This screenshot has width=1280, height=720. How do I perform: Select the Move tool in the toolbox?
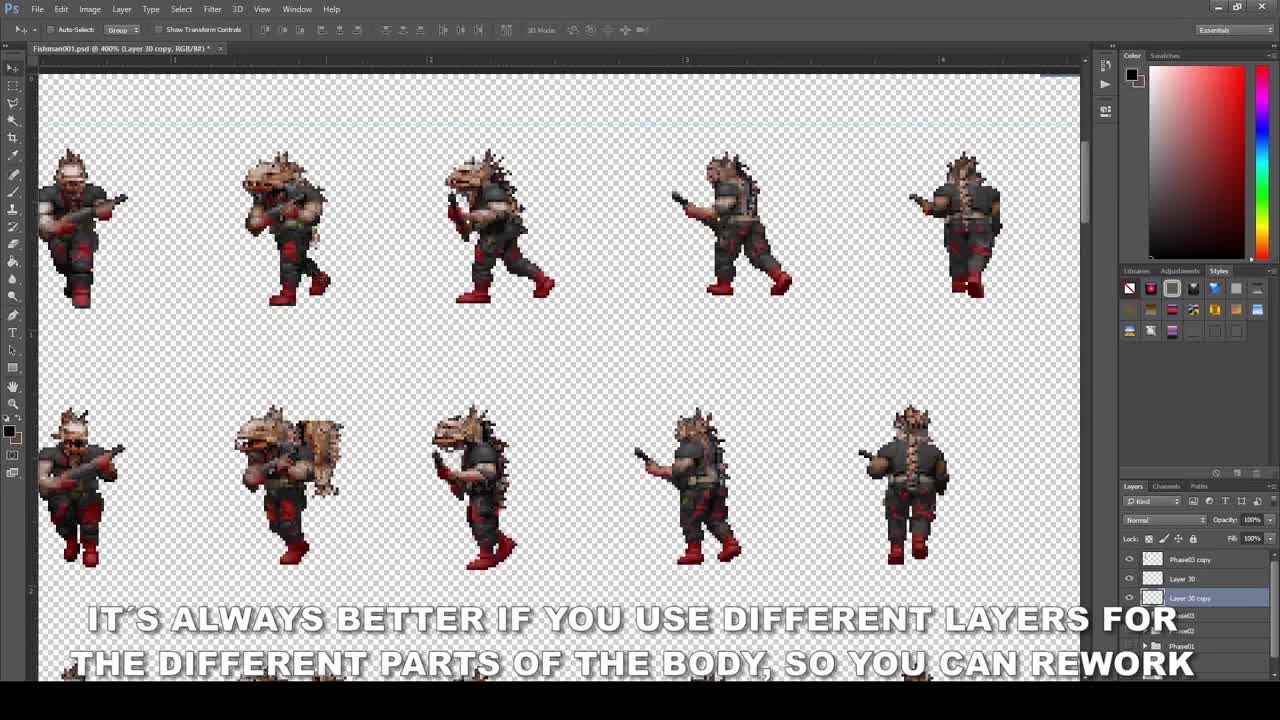13,66
